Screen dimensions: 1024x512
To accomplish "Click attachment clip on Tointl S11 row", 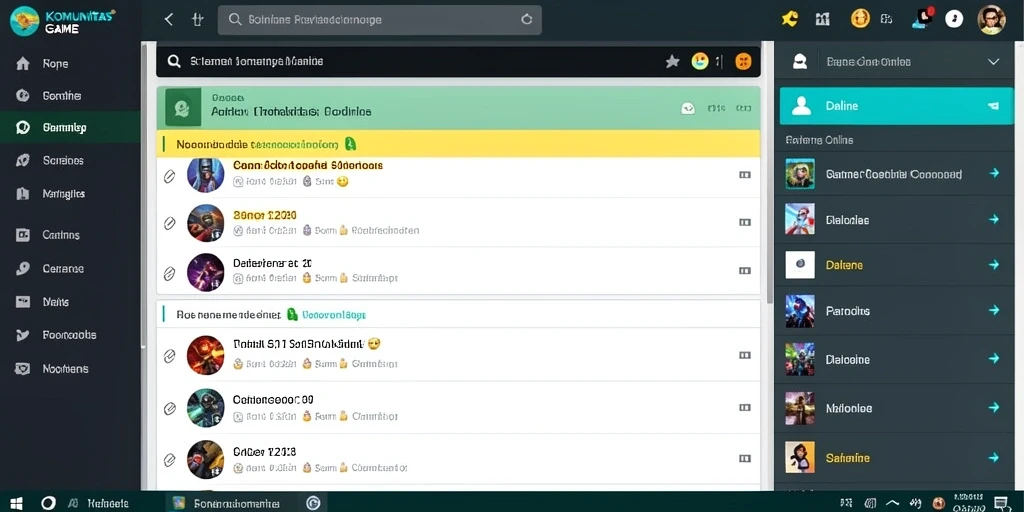I will (x=169, y=356).
